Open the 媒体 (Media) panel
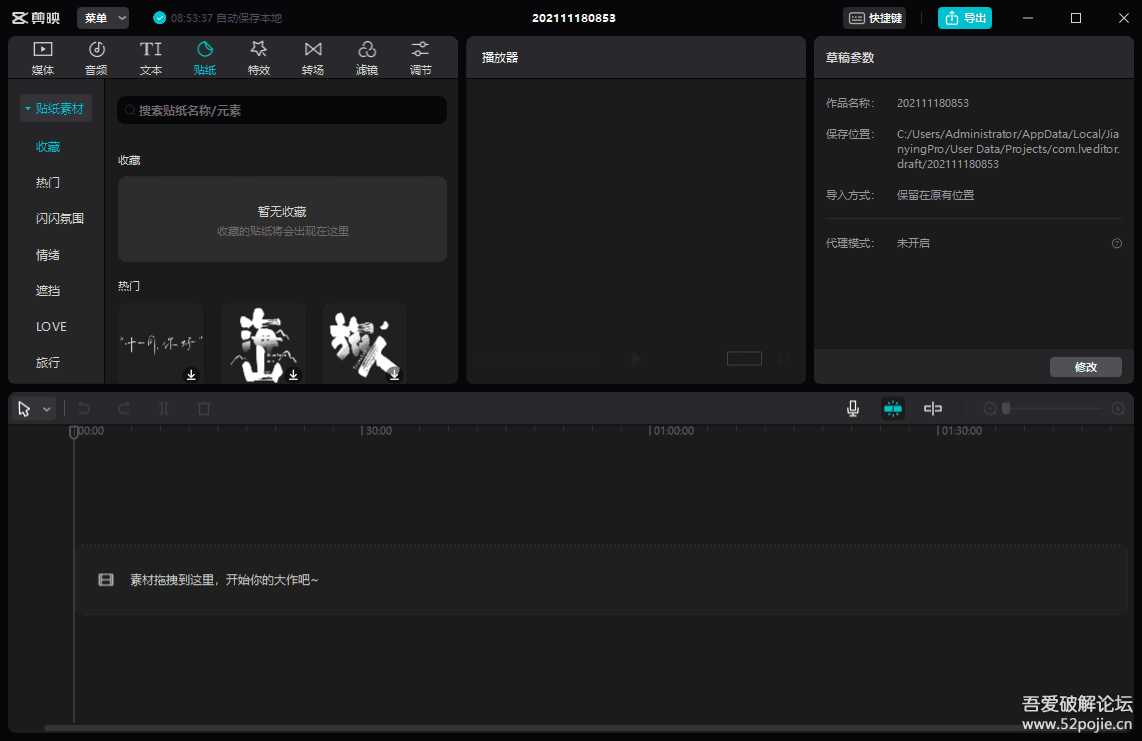The image size is (1142, 741). click(x=42, y=55)
